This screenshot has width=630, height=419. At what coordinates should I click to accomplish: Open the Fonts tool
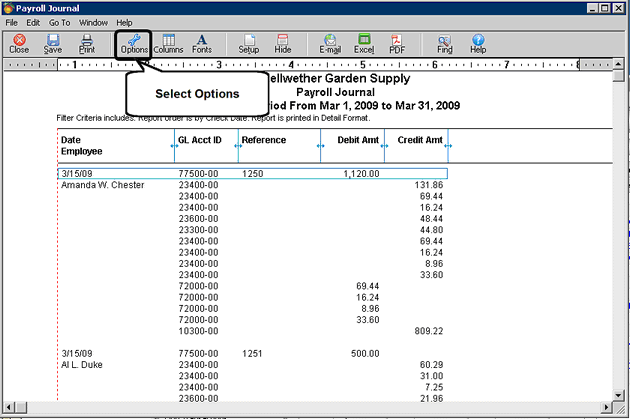coord(202,44)
